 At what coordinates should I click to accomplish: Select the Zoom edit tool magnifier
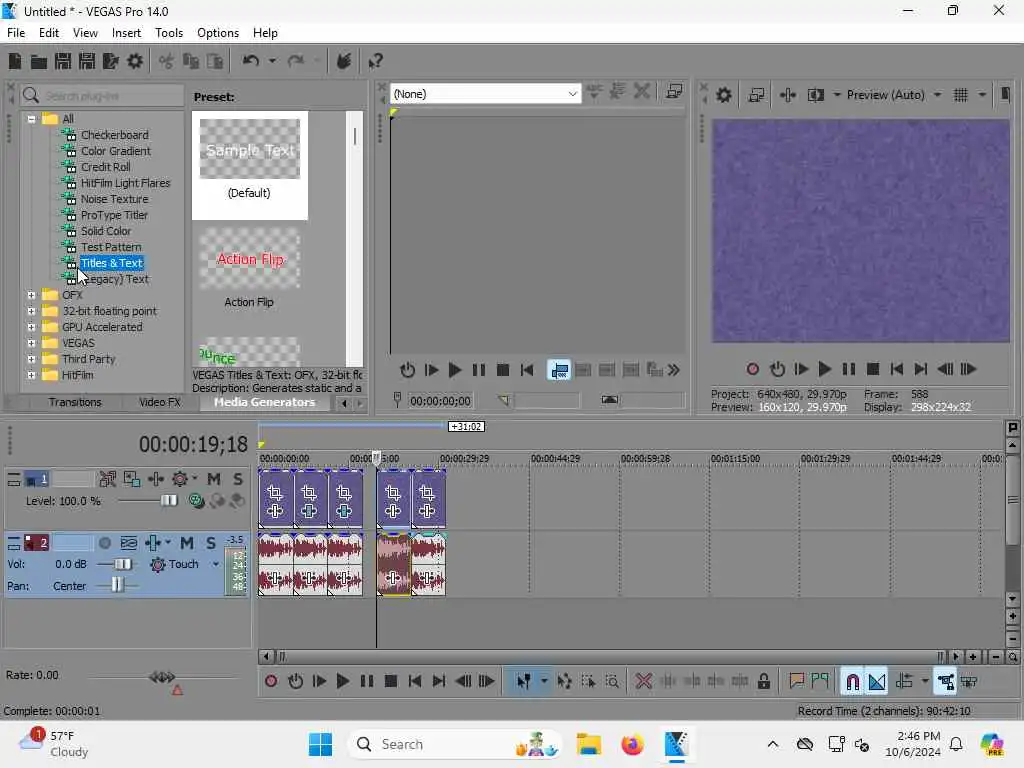pyautogui.click(x=612, y=682)
